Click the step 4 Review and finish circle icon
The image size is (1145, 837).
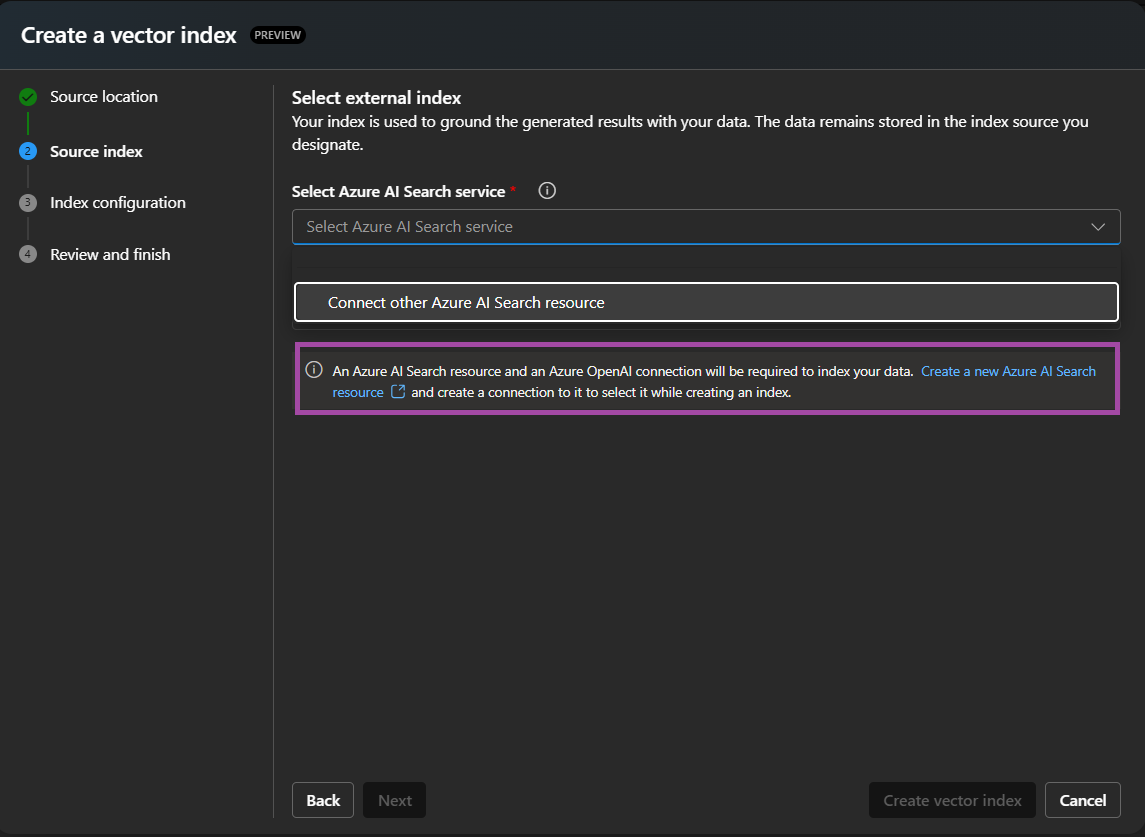click(x=27, y=254)
